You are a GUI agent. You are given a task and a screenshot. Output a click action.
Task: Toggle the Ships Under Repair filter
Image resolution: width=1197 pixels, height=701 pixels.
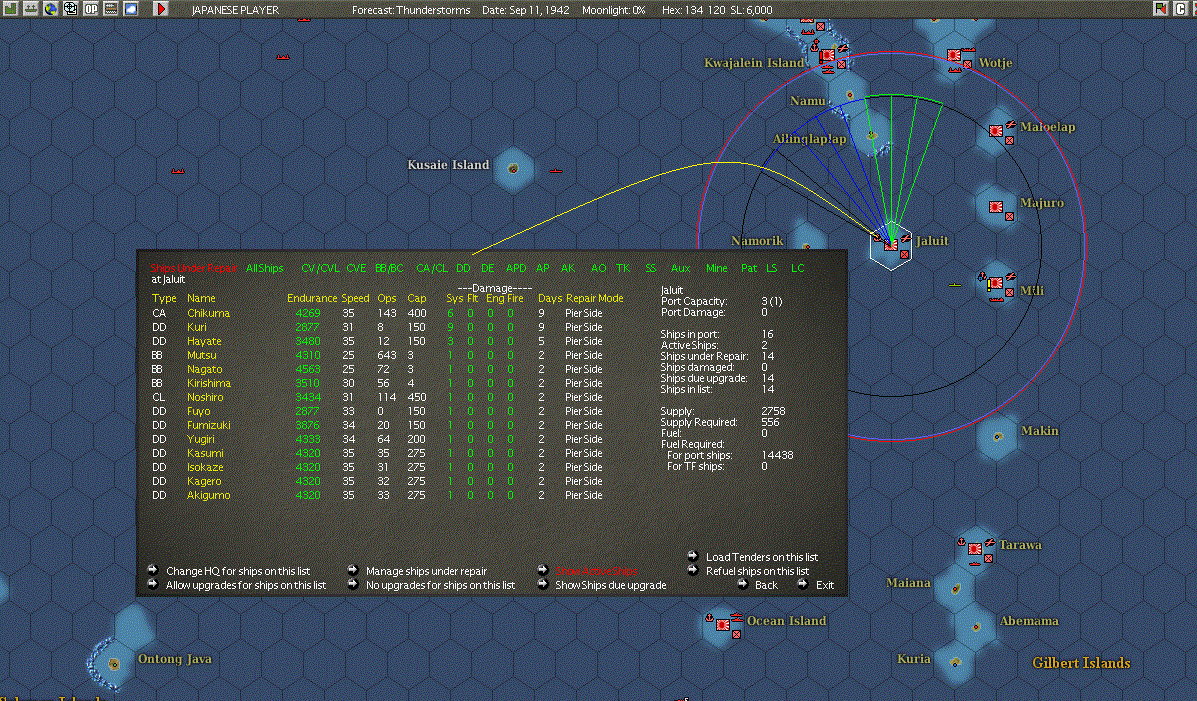pyautogui.click(x=193, y=268)
